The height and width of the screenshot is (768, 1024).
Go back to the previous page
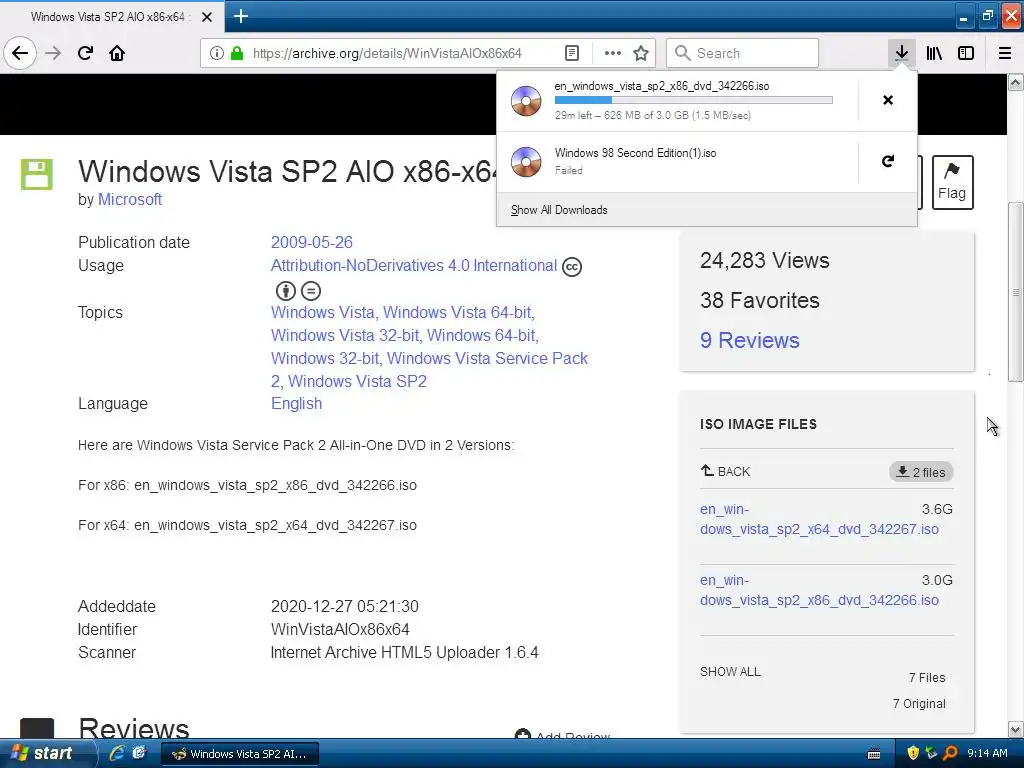click(x=20, y=53)
